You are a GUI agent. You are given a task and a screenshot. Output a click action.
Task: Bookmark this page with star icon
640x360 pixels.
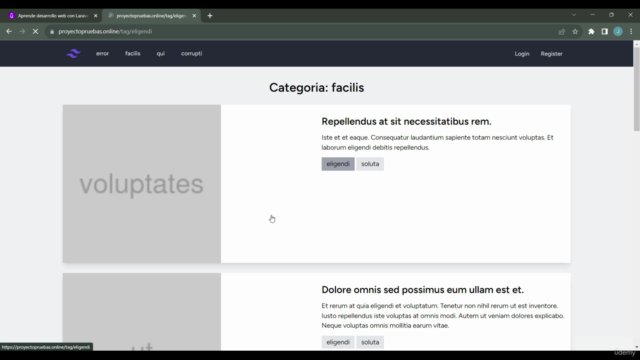575,31
